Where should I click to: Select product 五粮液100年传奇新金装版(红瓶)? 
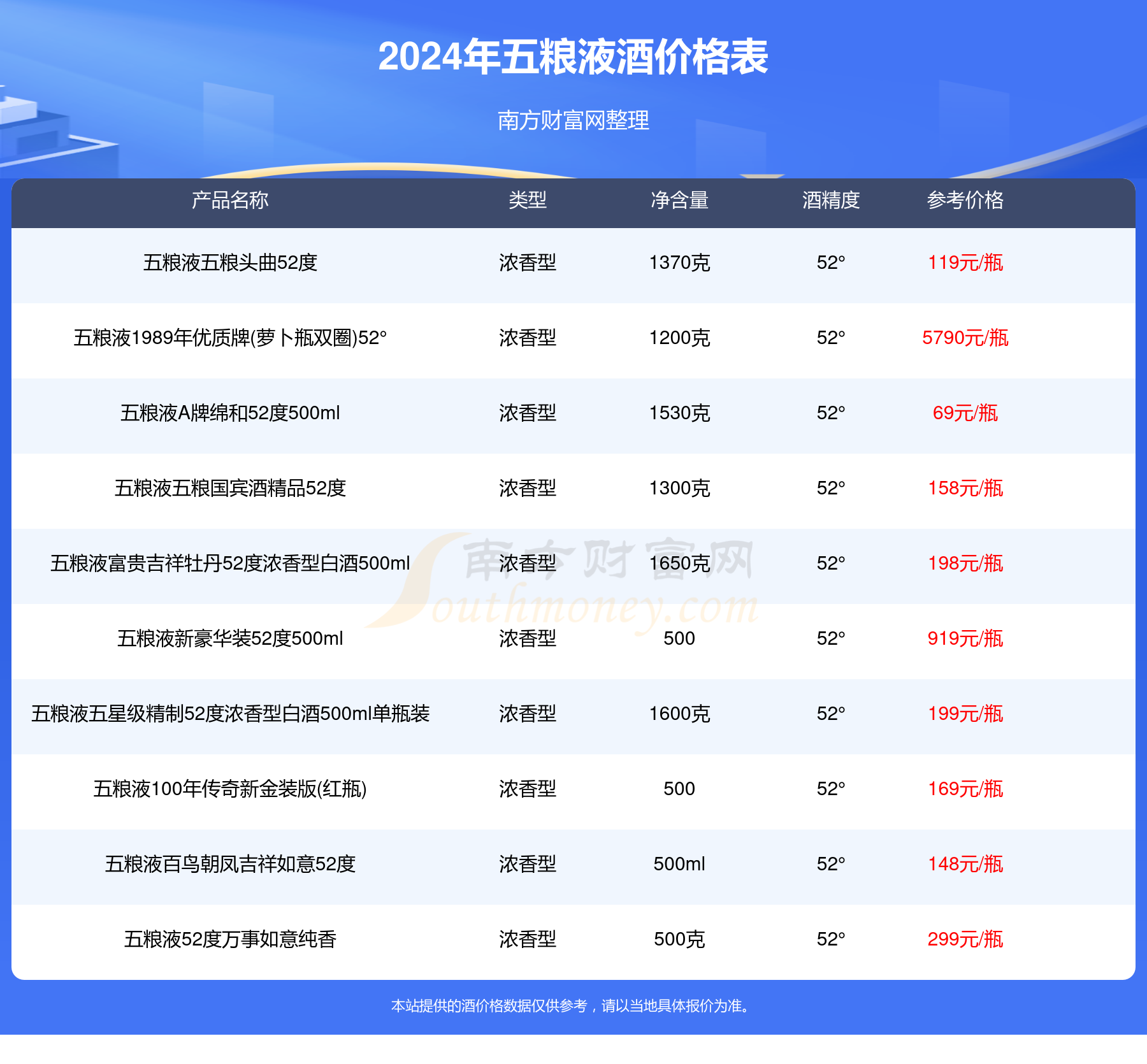click(x=230, y=789)
